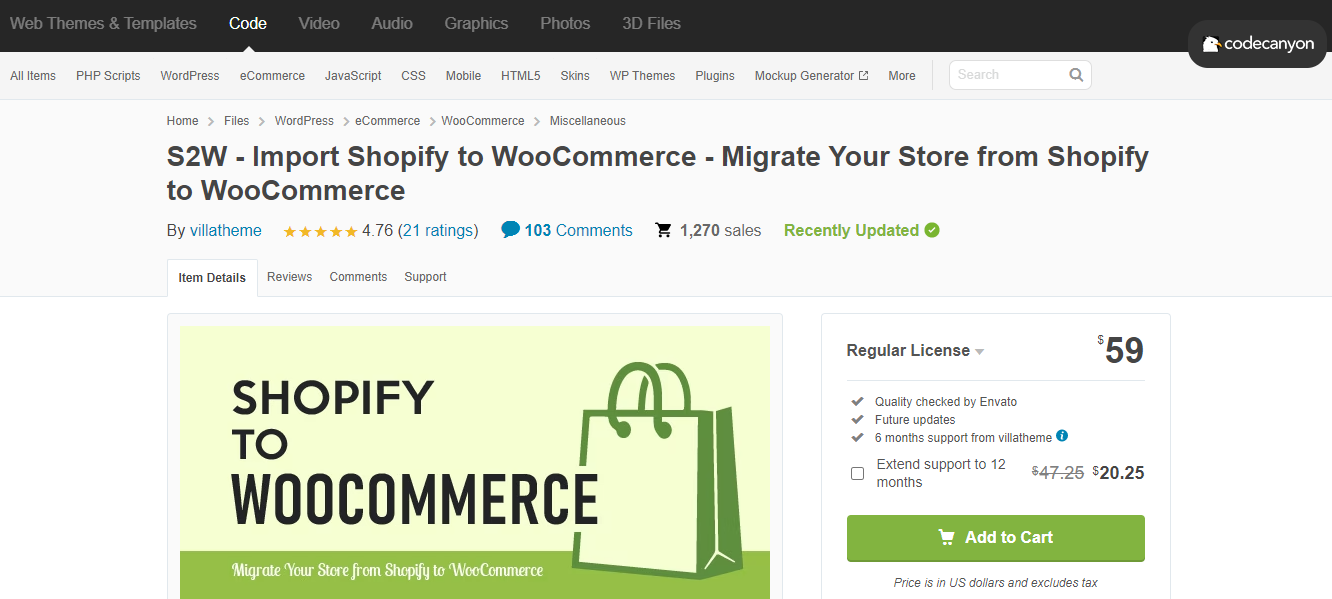Expand the Regular License dropdown
This screenshot has height=599, width=1332.
[915, 351]
